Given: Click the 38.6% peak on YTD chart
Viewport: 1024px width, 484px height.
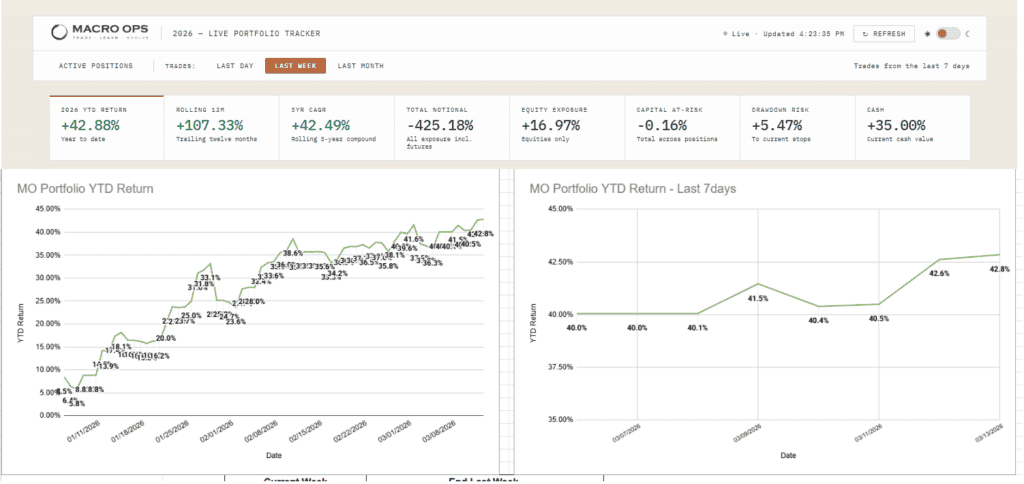Looking at the screenshot, I should pyautogui.click(x=292, y=239).
